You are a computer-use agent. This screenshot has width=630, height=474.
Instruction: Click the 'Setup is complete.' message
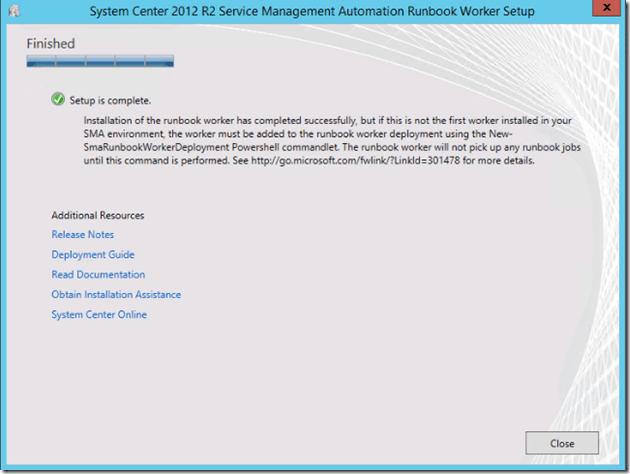pos(110,100)
